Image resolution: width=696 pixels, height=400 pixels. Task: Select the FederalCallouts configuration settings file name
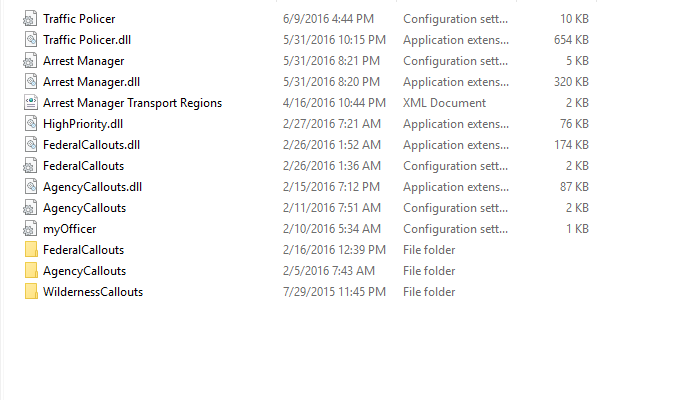(83, 166)
